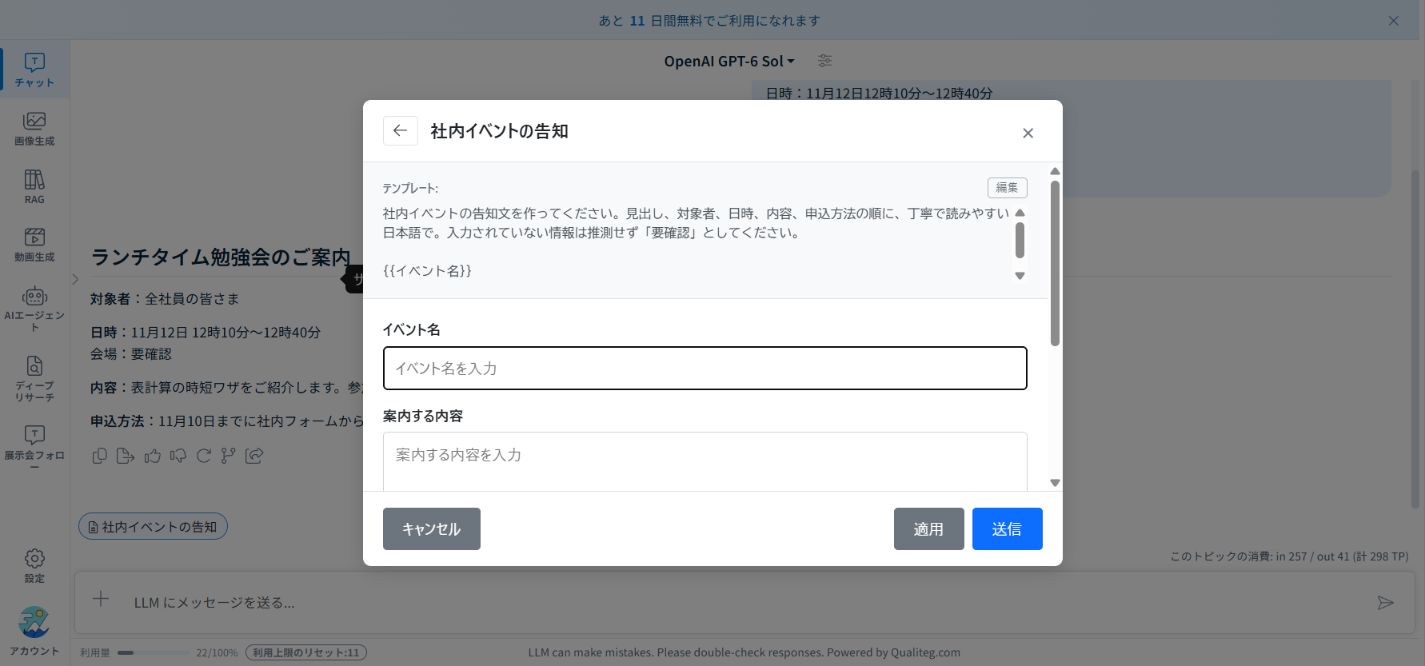Export the response using the file export icon
The width and height of the screenshot is (1425, 666).
coord(125,456)
